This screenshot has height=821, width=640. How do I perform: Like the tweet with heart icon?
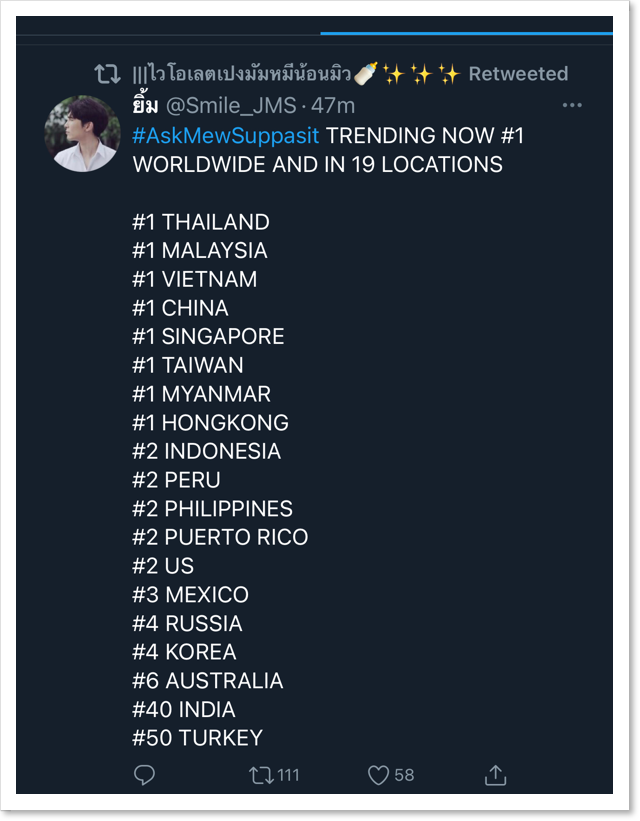(378, 775)
